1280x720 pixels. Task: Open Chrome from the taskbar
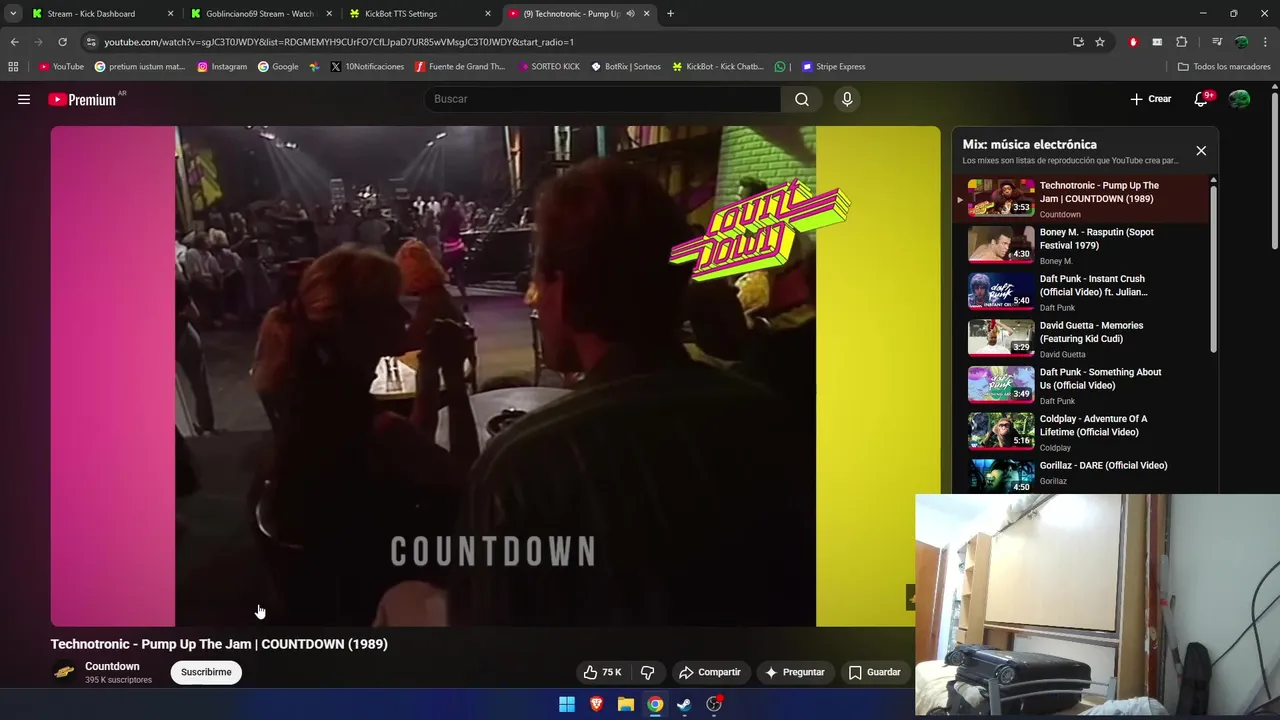(x=654, y=704)
